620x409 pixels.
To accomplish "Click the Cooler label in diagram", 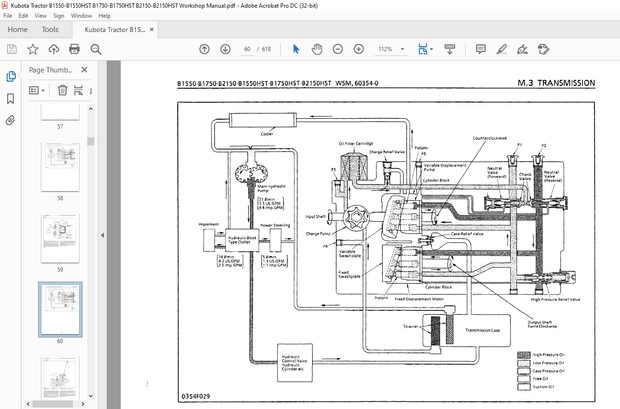I will (x=267, y=134).
